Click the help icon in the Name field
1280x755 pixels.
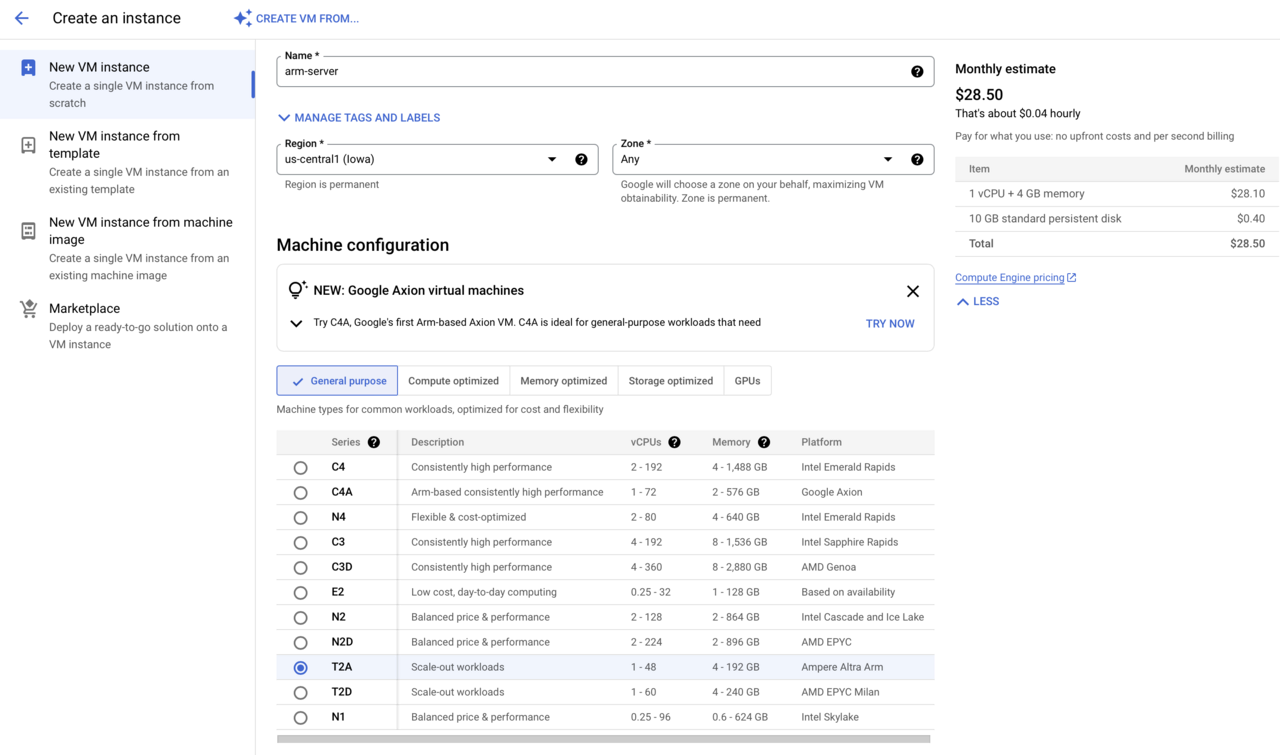click(x=917, y=72)
